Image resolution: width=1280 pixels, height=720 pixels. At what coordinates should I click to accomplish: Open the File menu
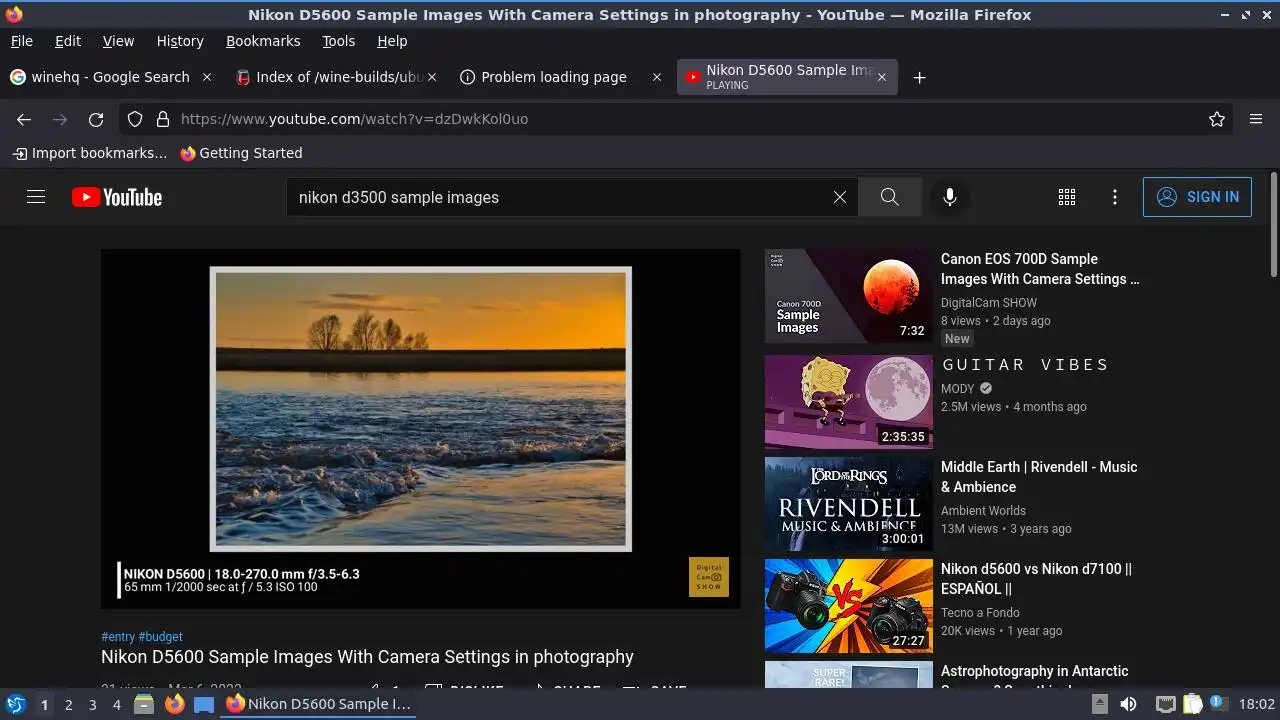click(x=21, y=41)
